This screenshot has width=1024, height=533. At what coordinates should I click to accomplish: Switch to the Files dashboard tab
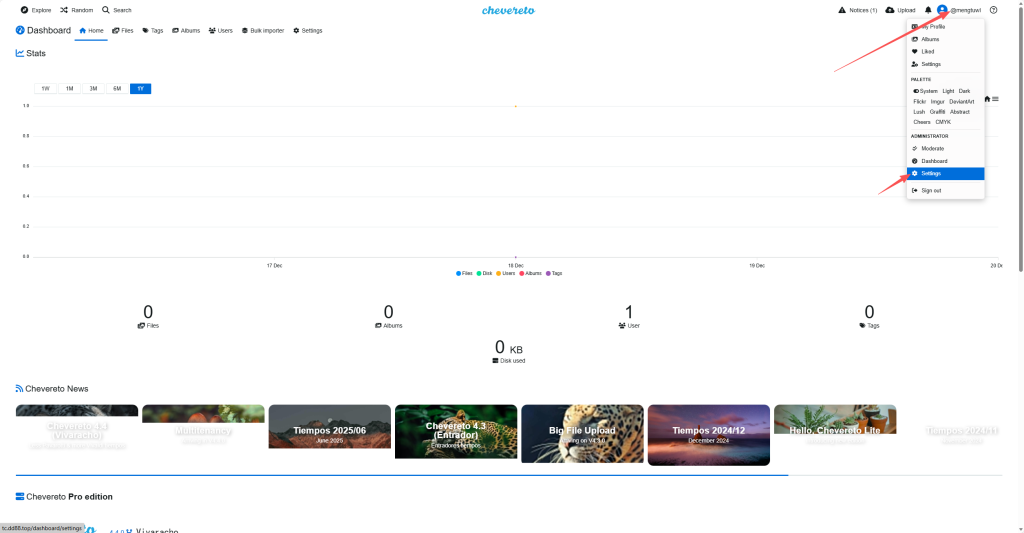coord(123,31)
